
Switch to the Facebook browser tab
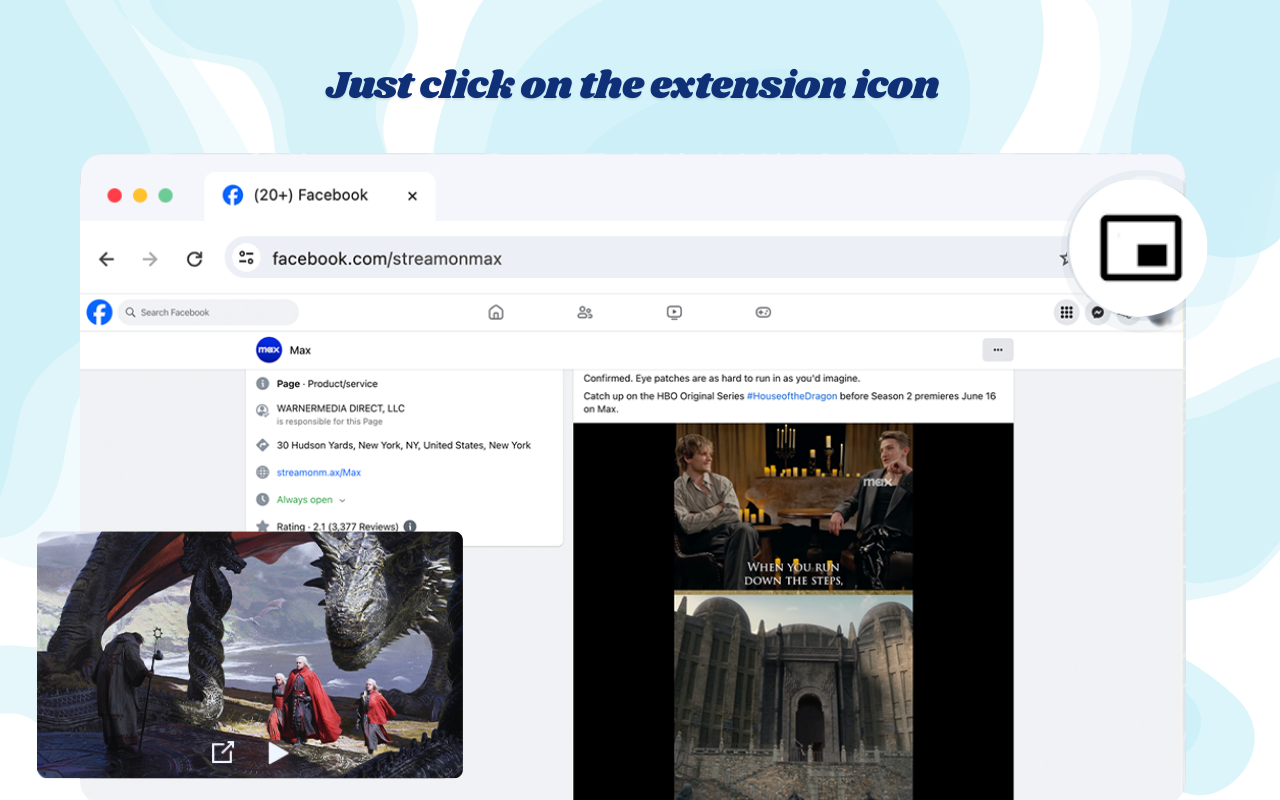(x=310, y=195)
